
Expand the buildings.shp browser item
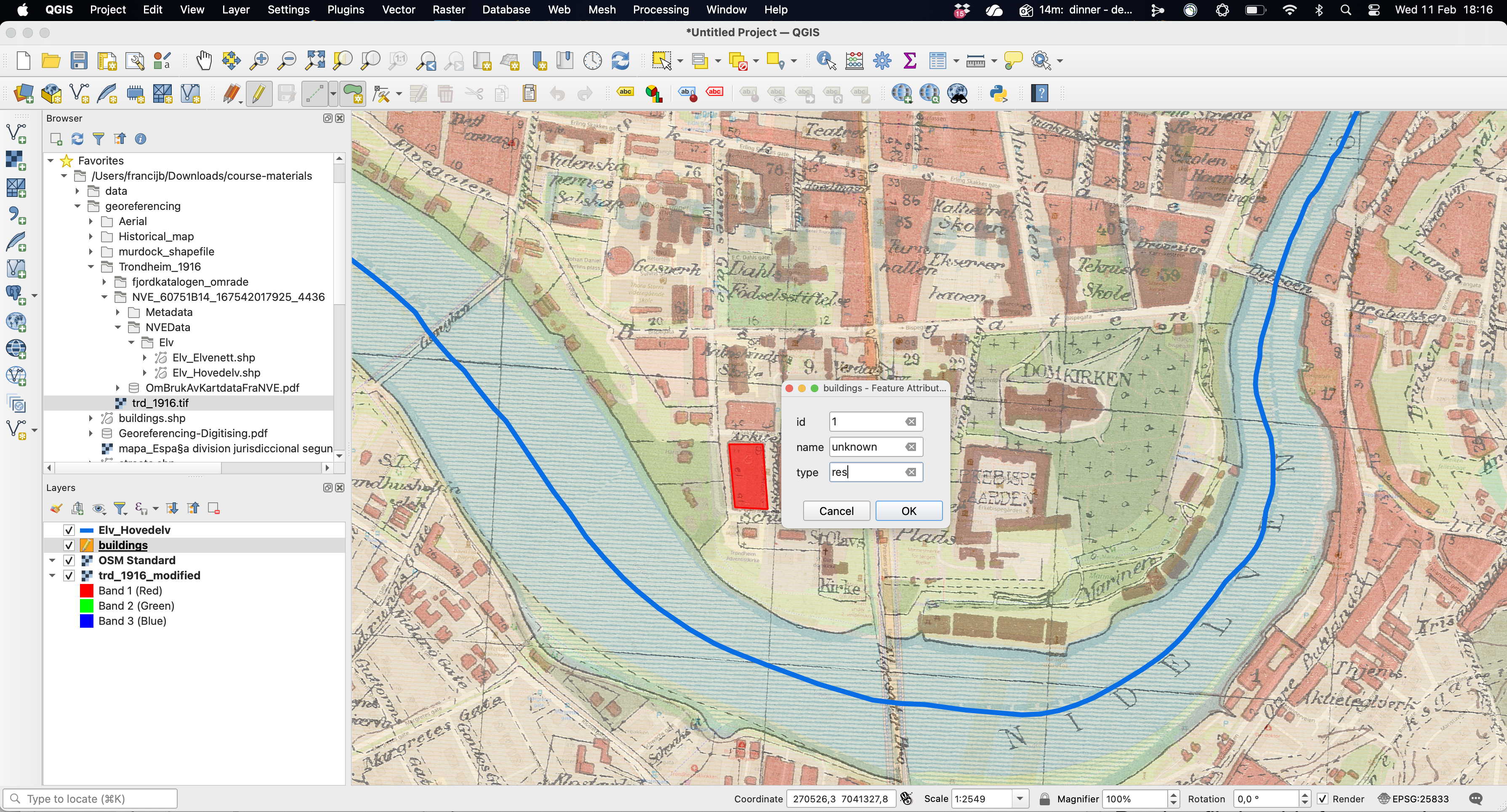pyautogui.click(x=91, y=418)
